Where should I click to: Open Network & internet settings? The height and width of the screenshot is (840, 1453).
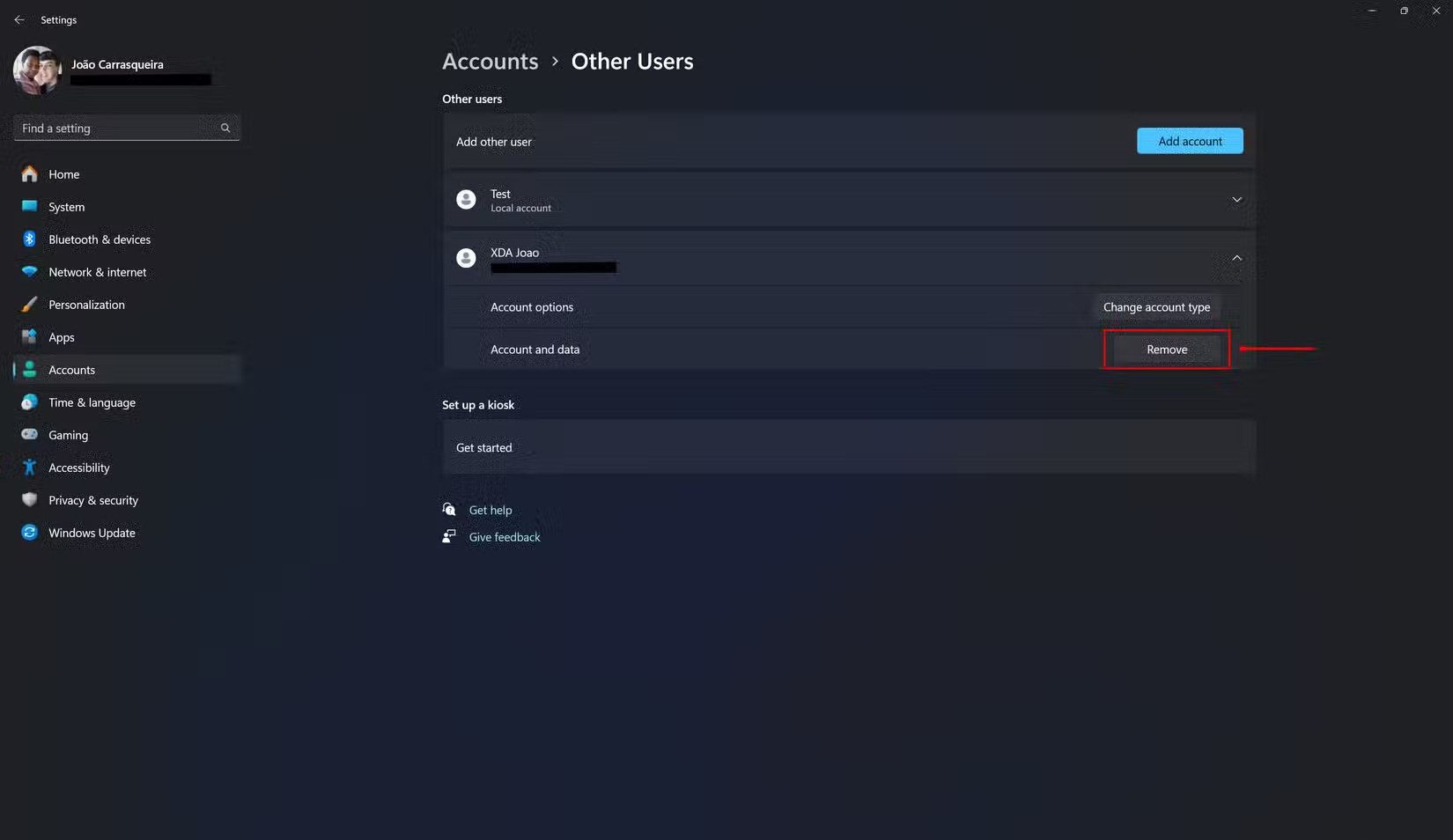[x=97, y=272]
